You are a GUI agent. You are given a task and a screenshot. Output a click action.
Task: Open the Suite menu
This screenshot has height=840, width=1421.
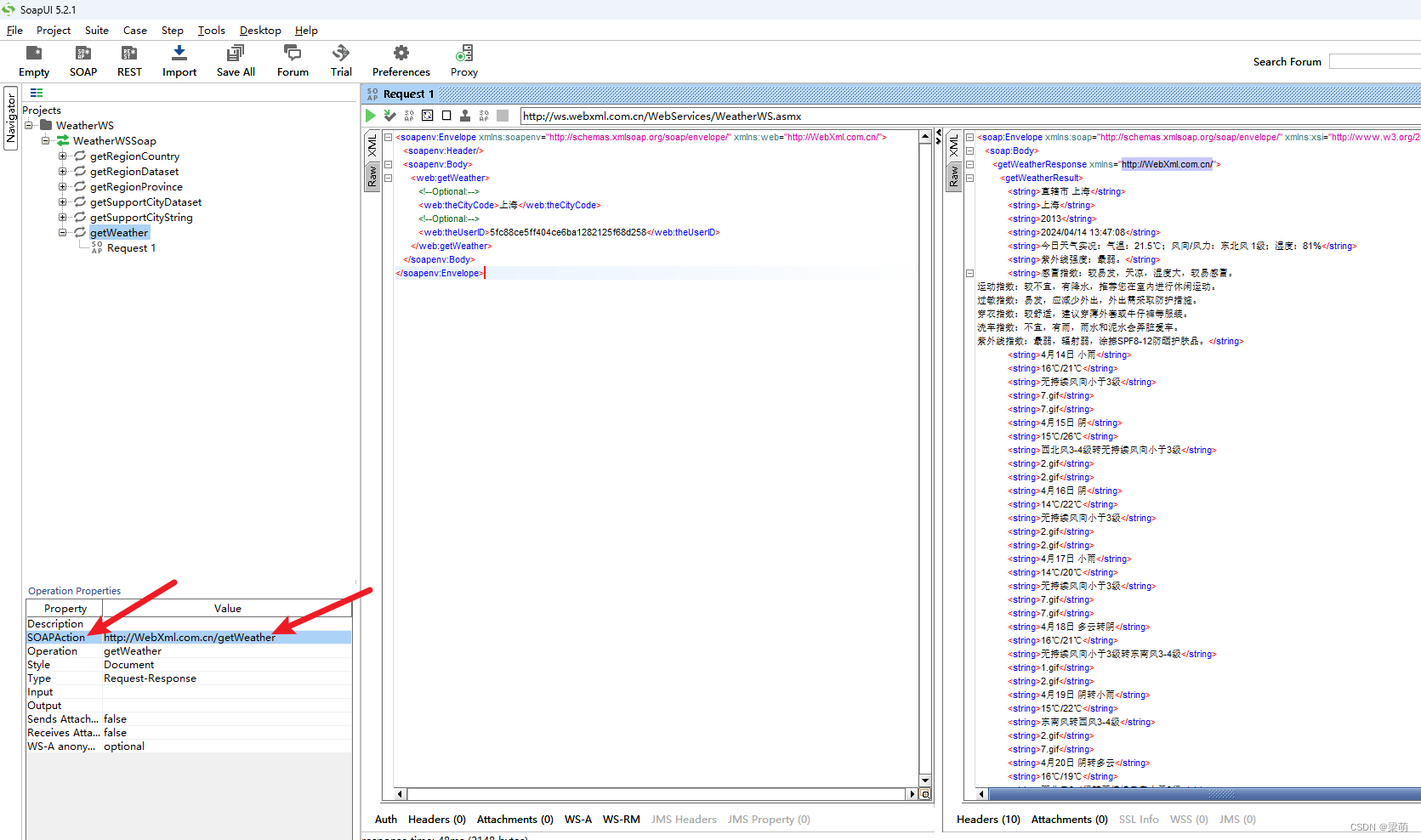(97, 30)
